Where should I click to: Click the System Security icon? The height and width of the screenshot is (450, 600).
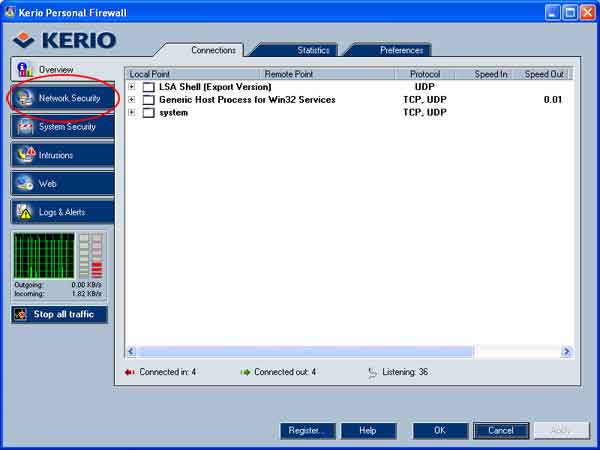[x=25, y=127]
